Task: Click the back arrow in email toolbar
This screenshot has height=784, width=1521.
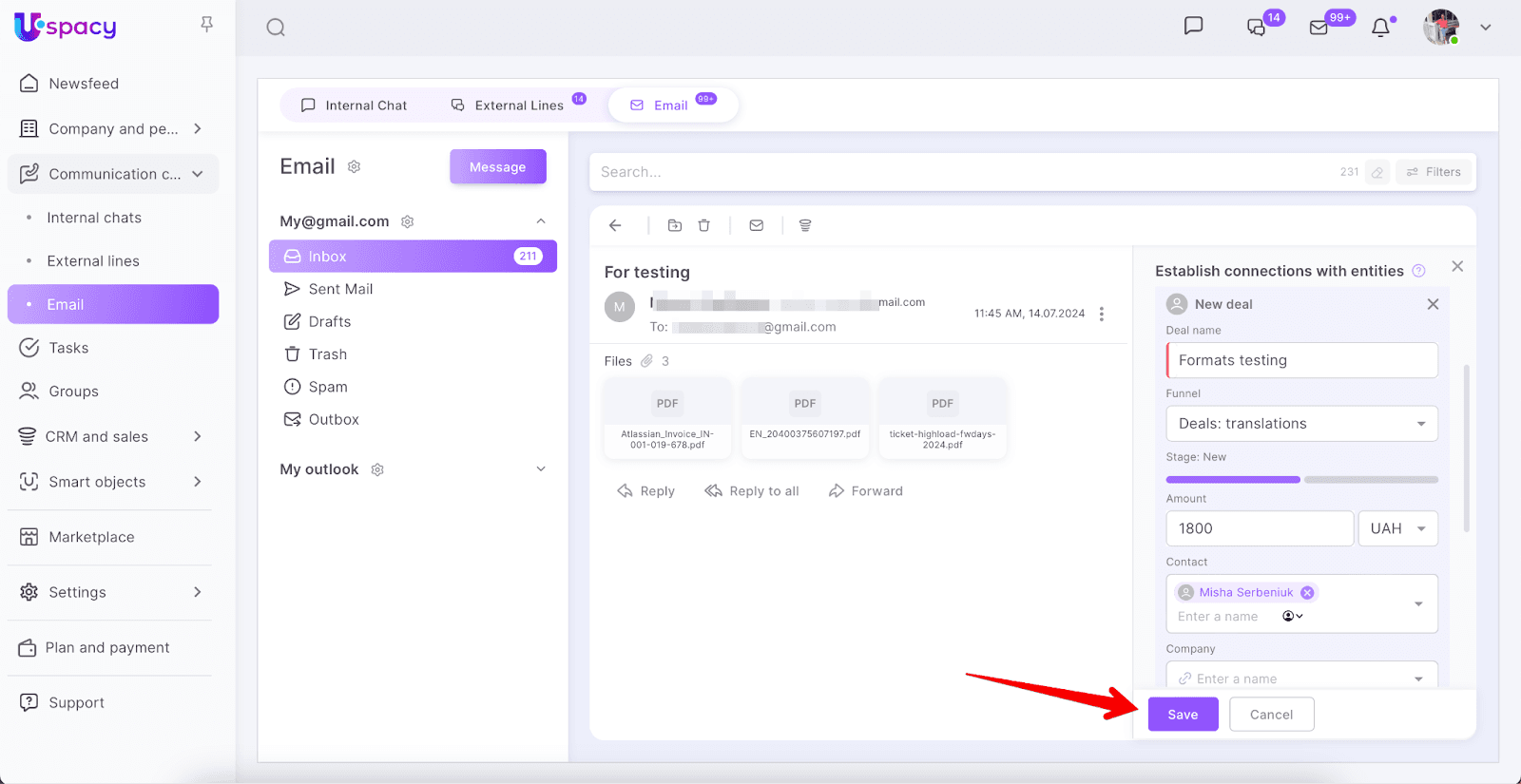Action: pyautogui.click(x=615, y=225)
